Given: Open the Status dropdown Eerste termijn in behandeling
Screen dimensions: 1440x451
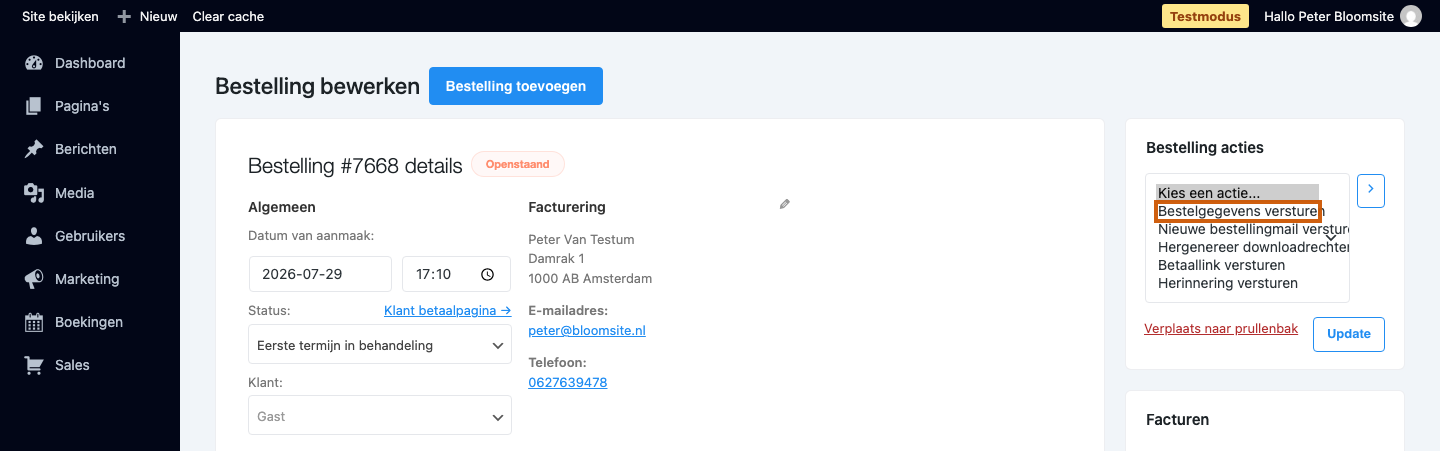Looking at the screenshot, I should pos(380,346).
